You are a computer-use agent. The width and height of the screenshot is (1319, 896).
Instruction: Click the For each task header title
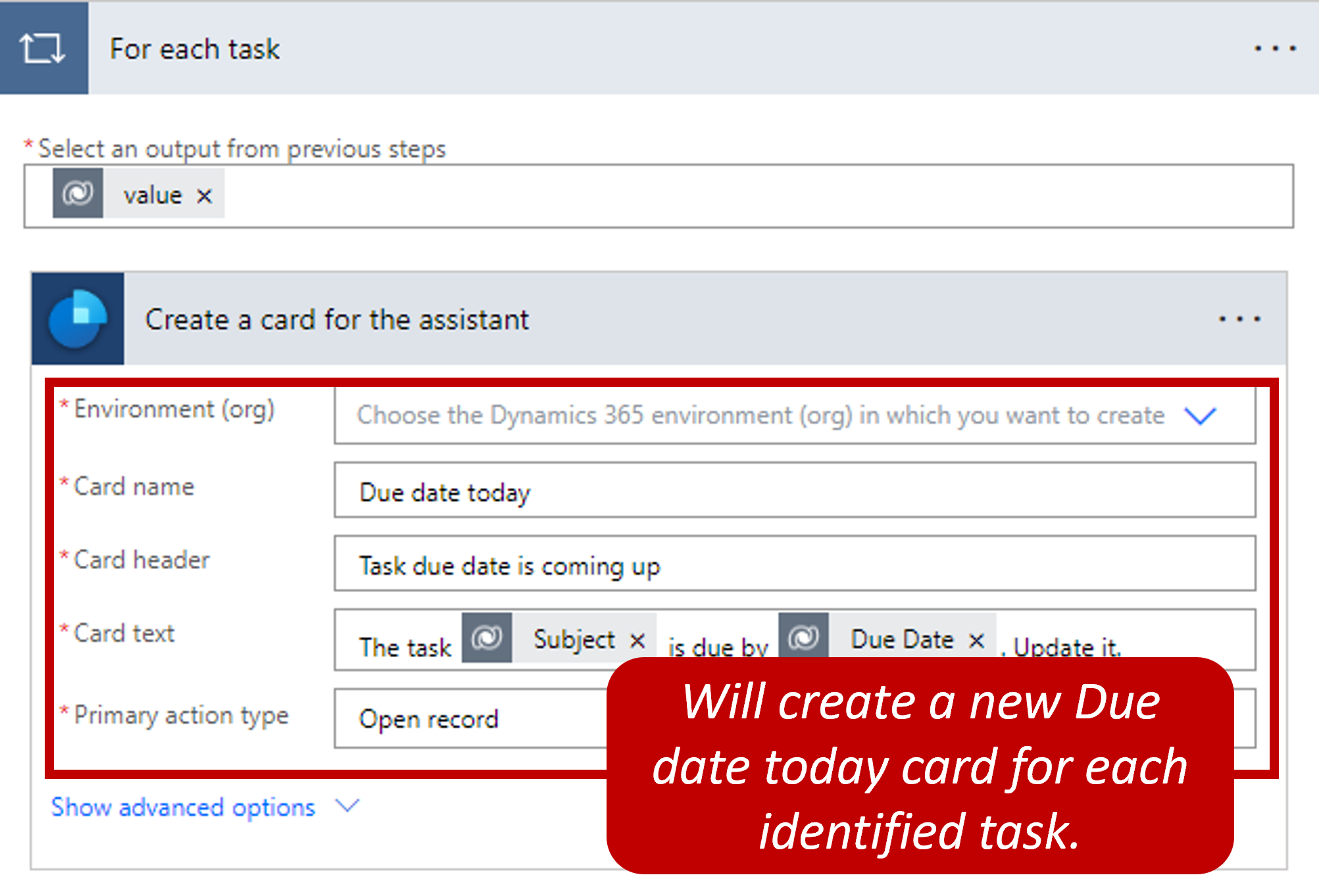pos(195,49)
